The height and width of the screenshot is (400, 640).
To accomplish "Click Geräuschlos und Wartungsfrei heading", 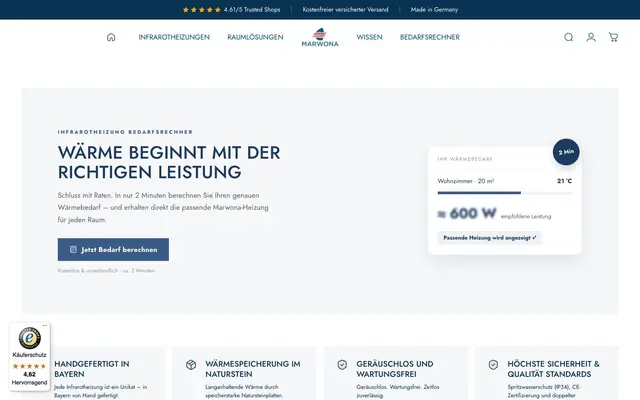I will [x=395, y=369].
